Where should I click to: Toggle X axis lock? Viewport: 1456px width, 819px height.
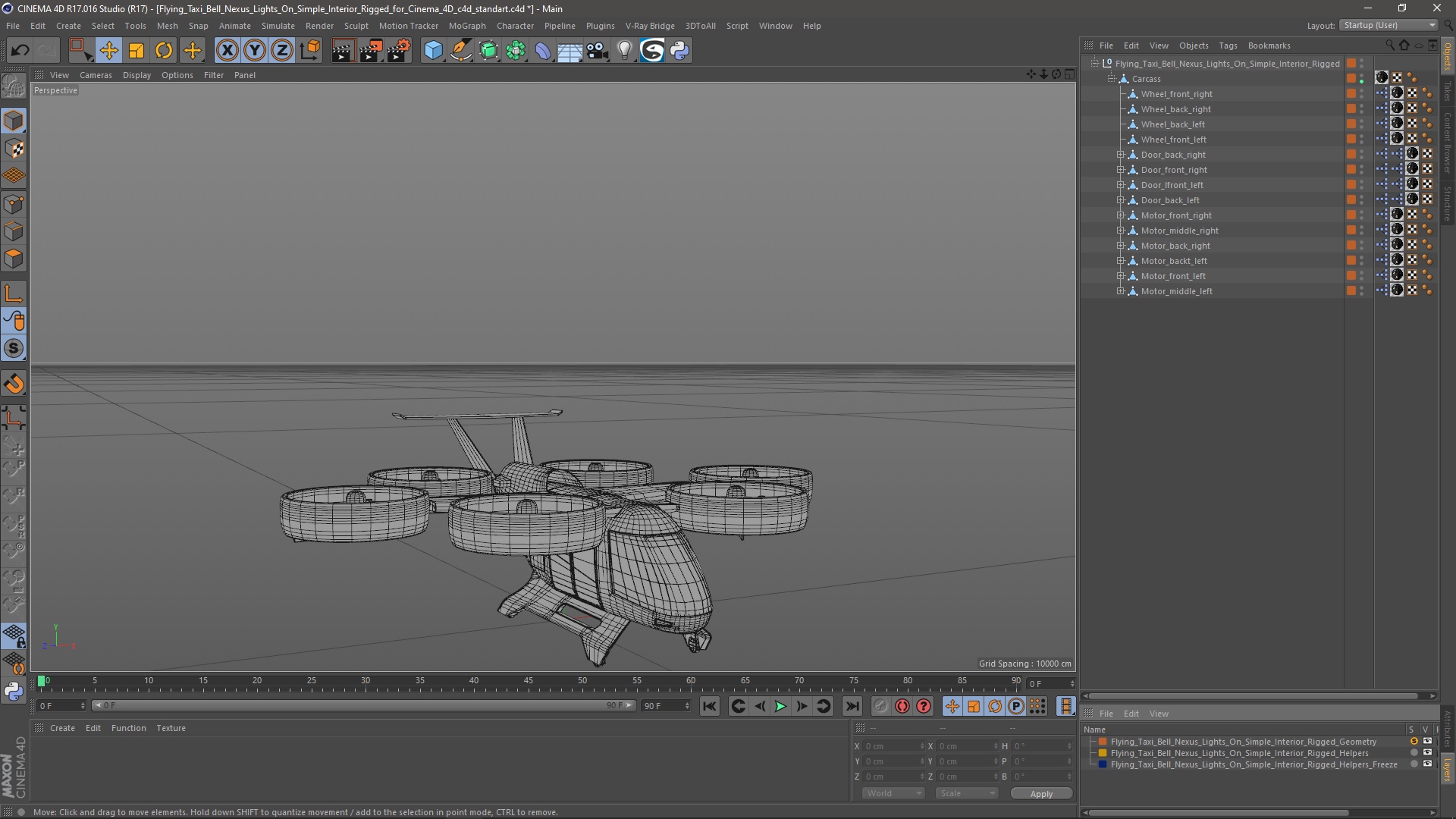pyautogui.click(x=227, y=51)
